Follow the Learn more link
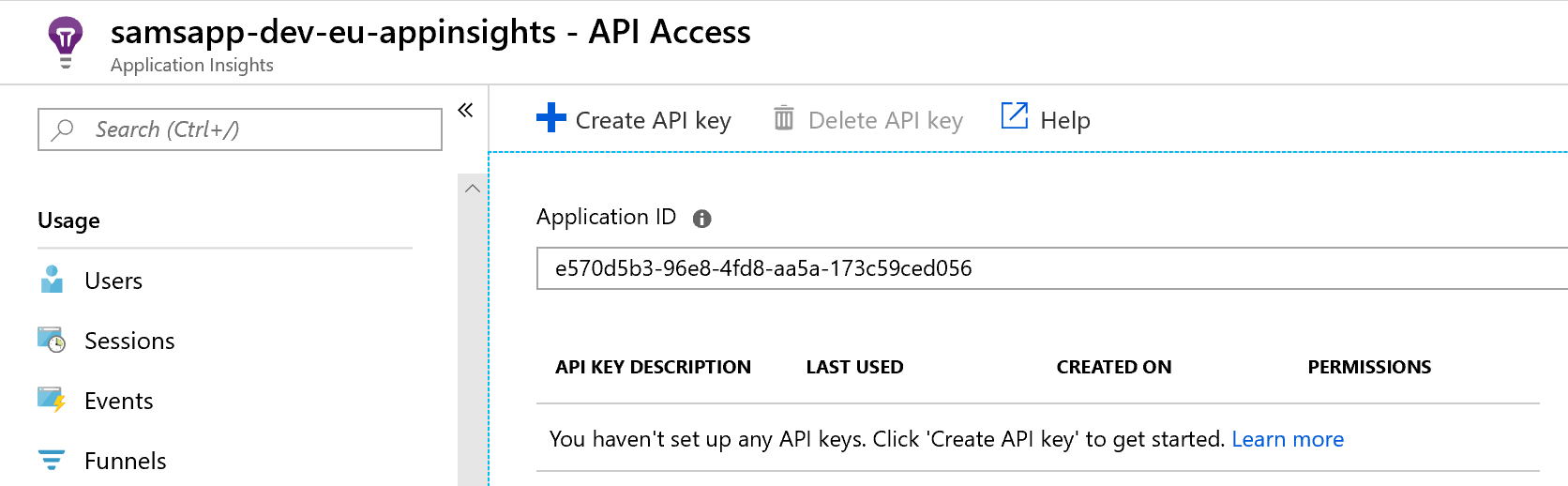This screenshot has height=486, width=1568. [1287, 439]
